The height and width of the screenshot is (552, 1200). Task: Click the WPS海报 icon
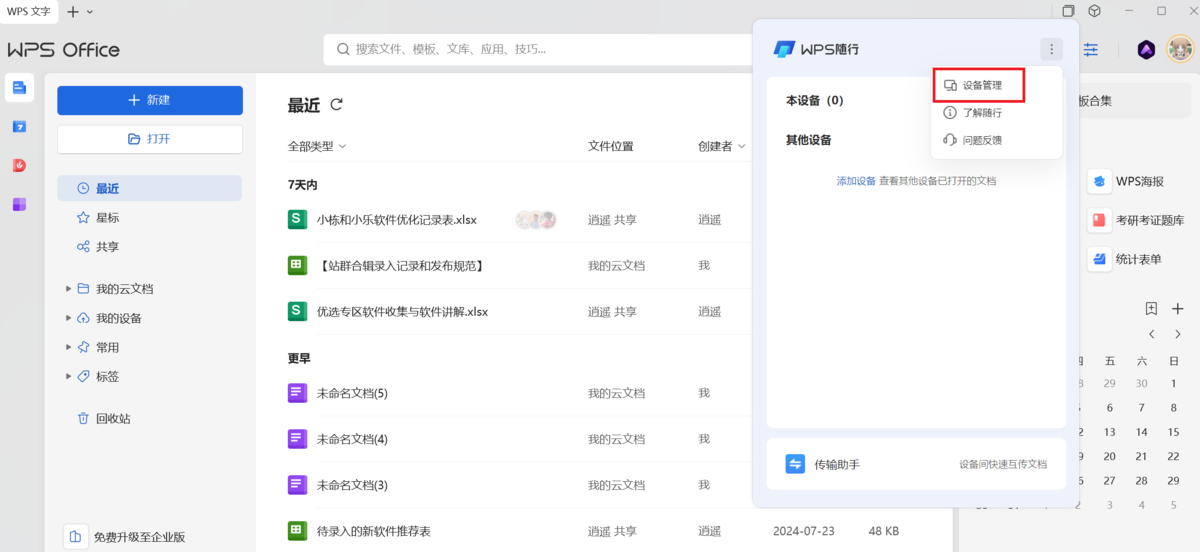click(1099, 182)
